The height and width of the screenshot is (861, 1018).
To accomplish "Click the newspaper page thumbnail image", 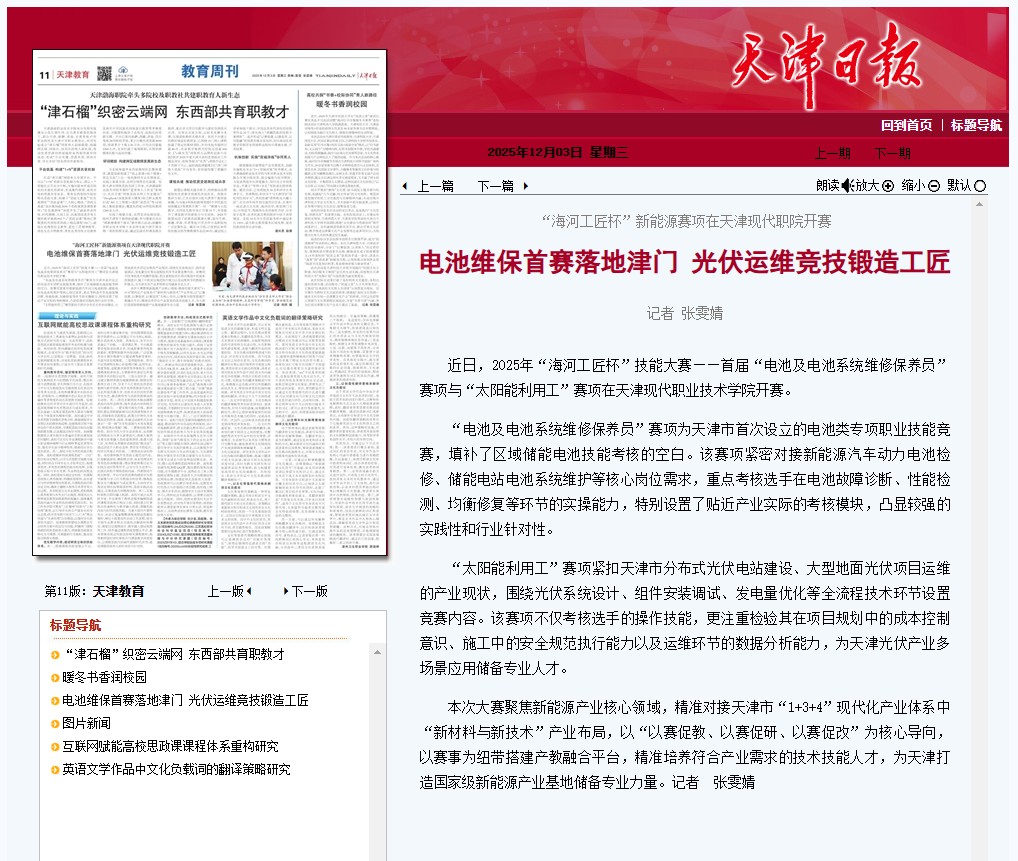I will tap(209, 302).
